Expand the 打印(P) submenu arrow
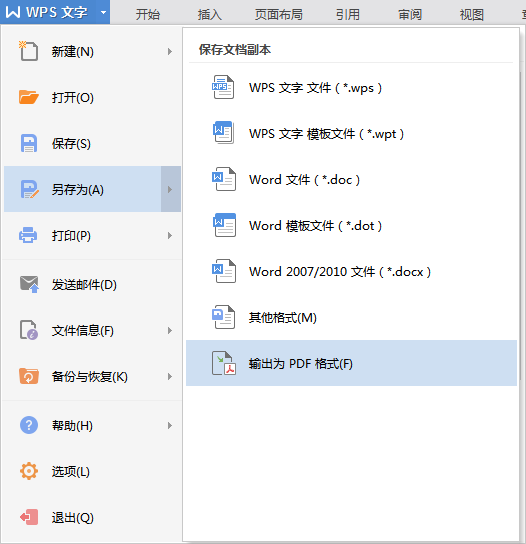The height and width of the screenshot is (544, 526). pos(170,236)
